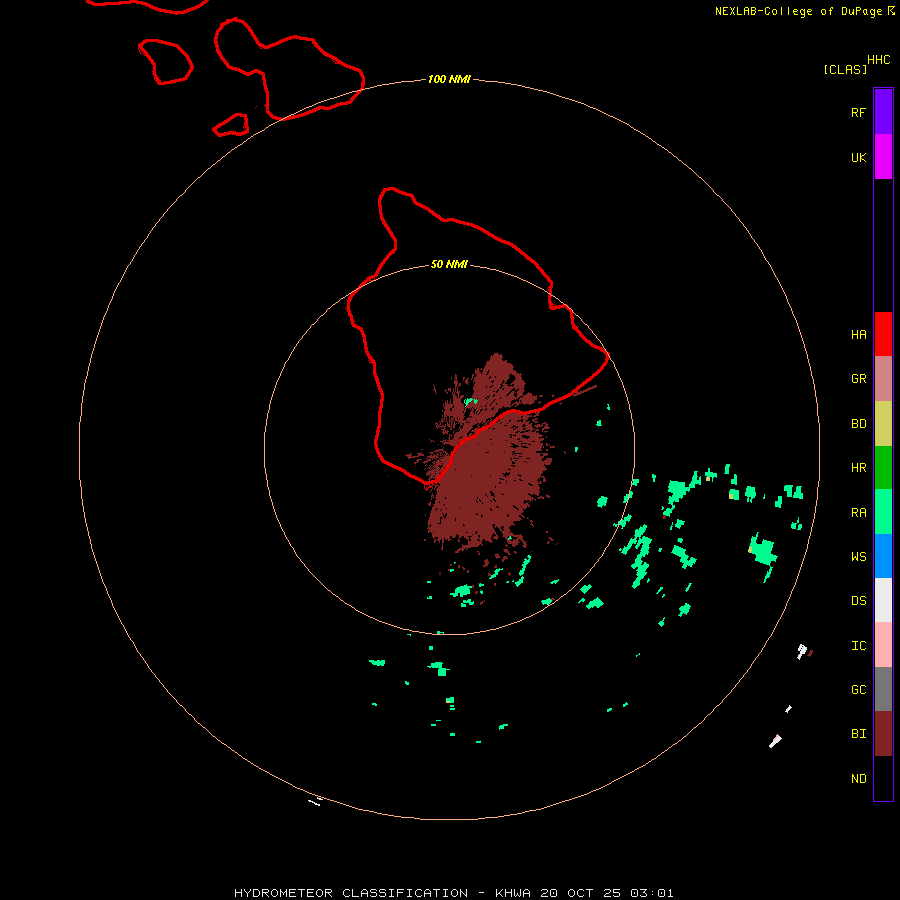
Task: Select the GC gray legend swatch
Action: [883, 689]
